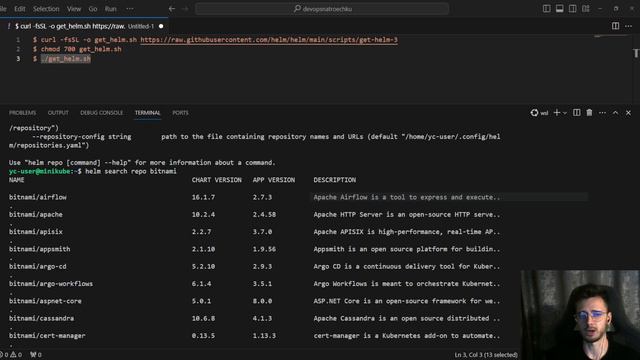Open customize layout icon

pyautogui.click(x=586, y=9)
